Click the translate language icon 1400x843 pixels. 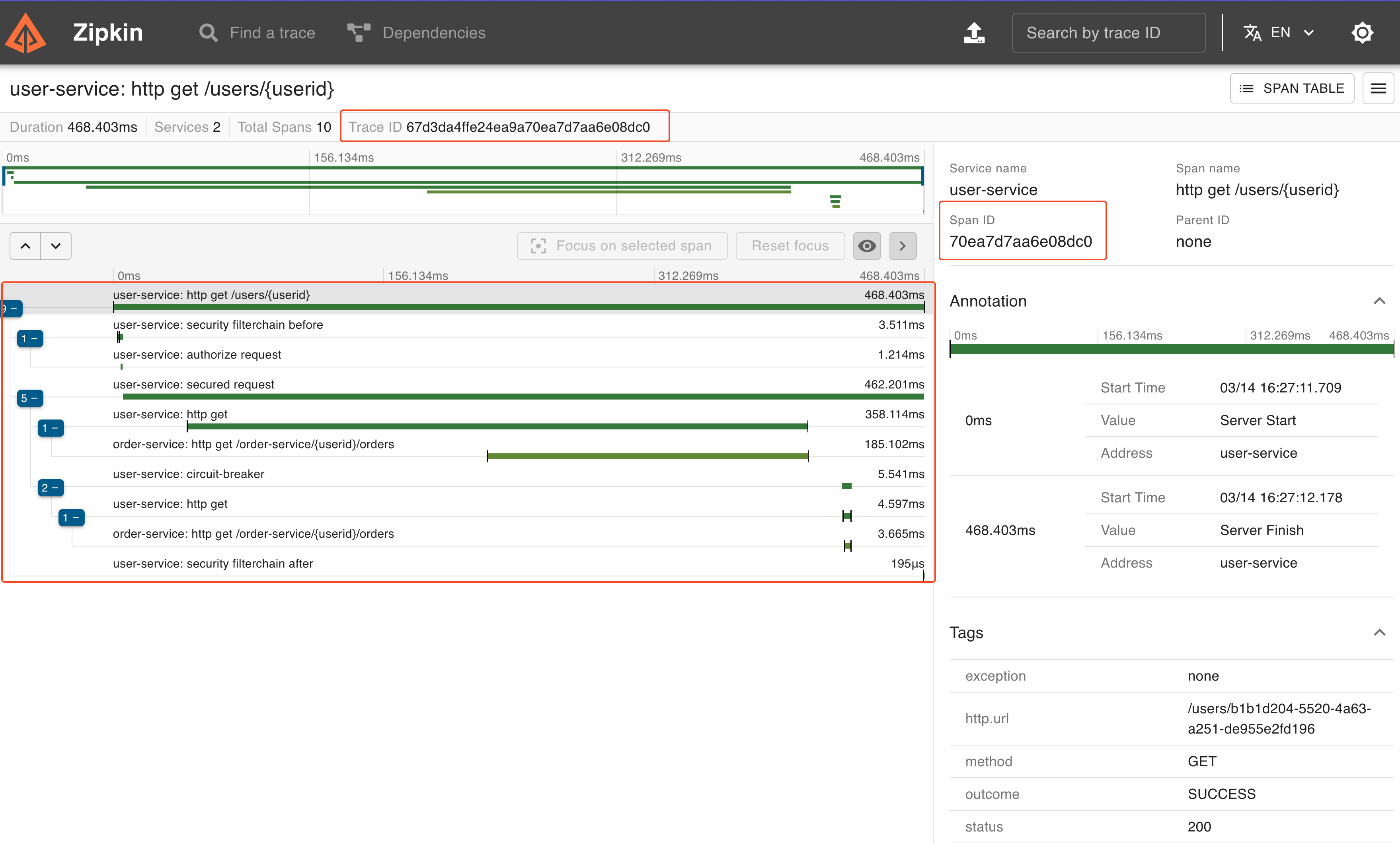click(x=1252, y=33)
